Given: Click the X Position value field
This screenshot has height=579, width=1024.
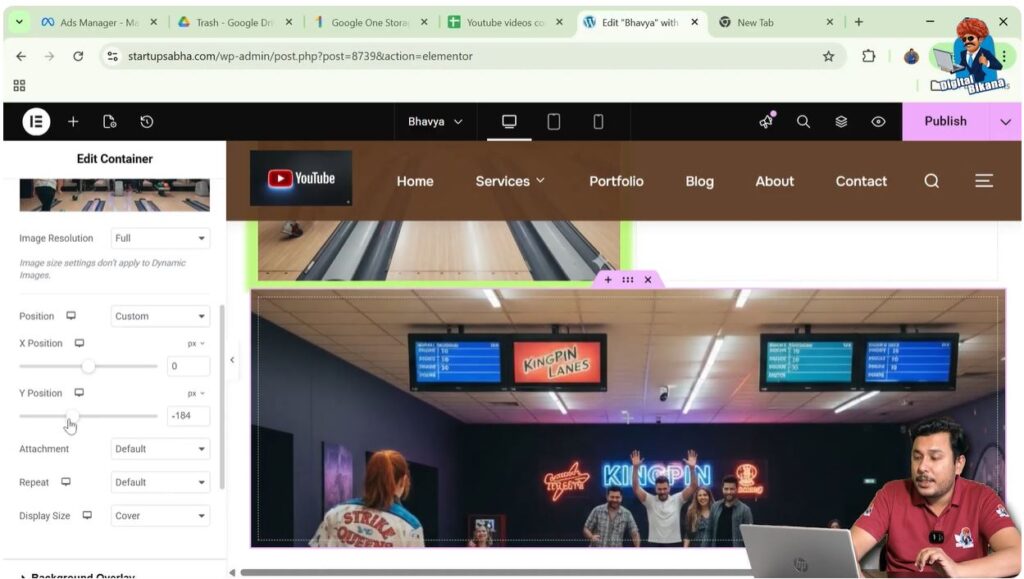Looking at the screenshot, I should [187, 367].
